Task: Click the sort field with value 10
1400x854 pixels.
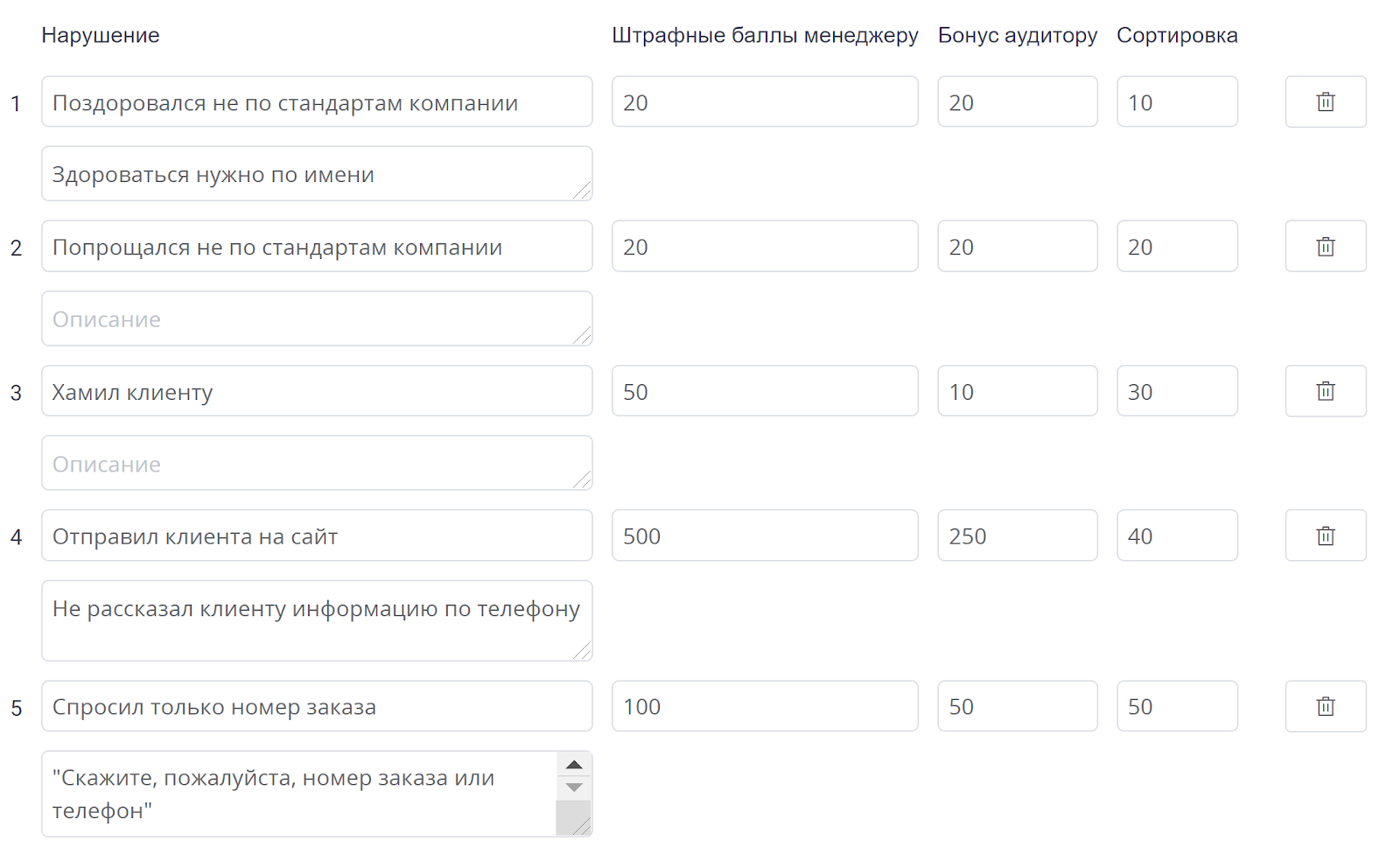Action: tap(1177, 101)
